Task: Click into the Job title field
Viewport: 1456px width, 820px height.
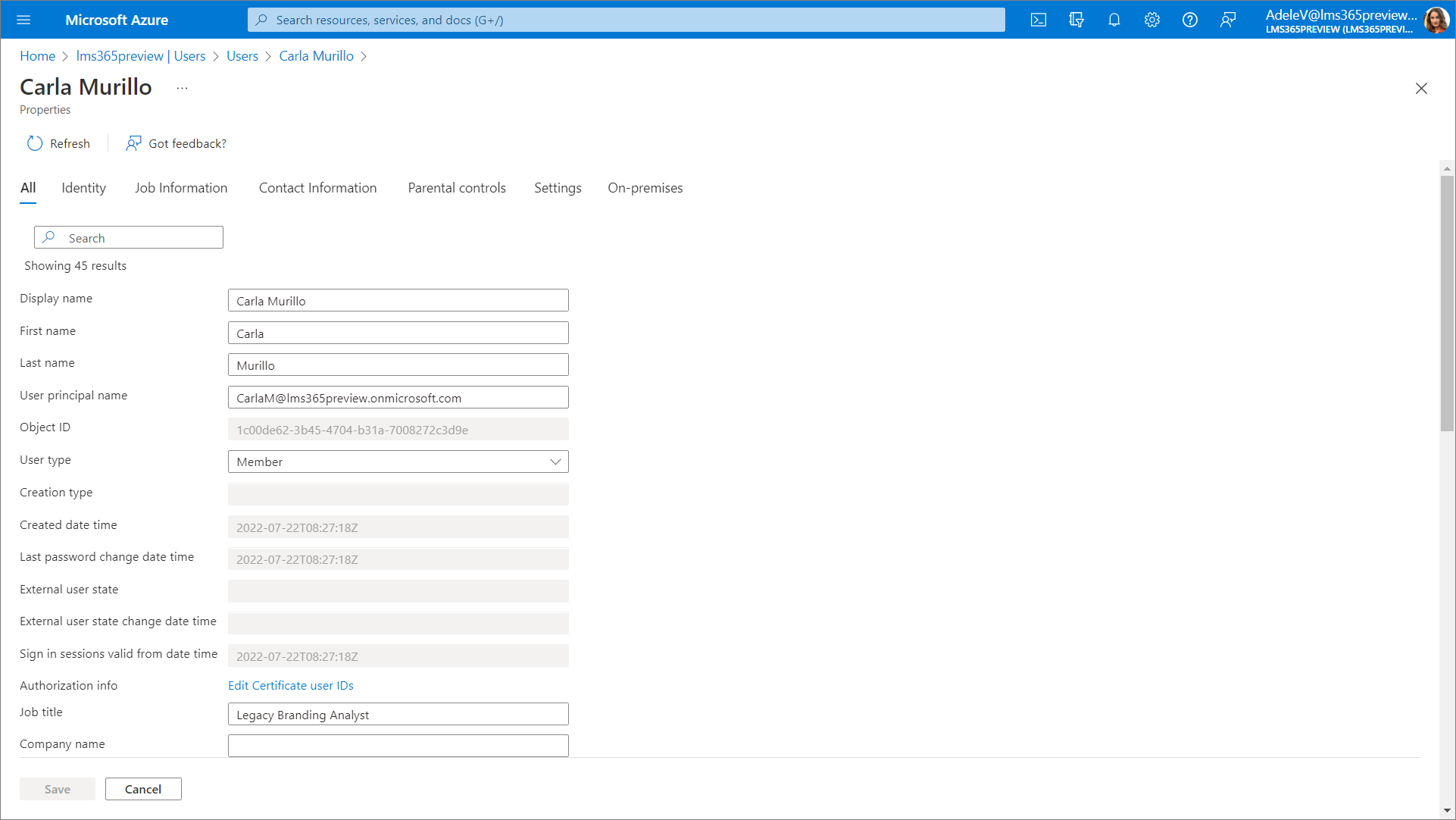Action: (x=398, y=715)
